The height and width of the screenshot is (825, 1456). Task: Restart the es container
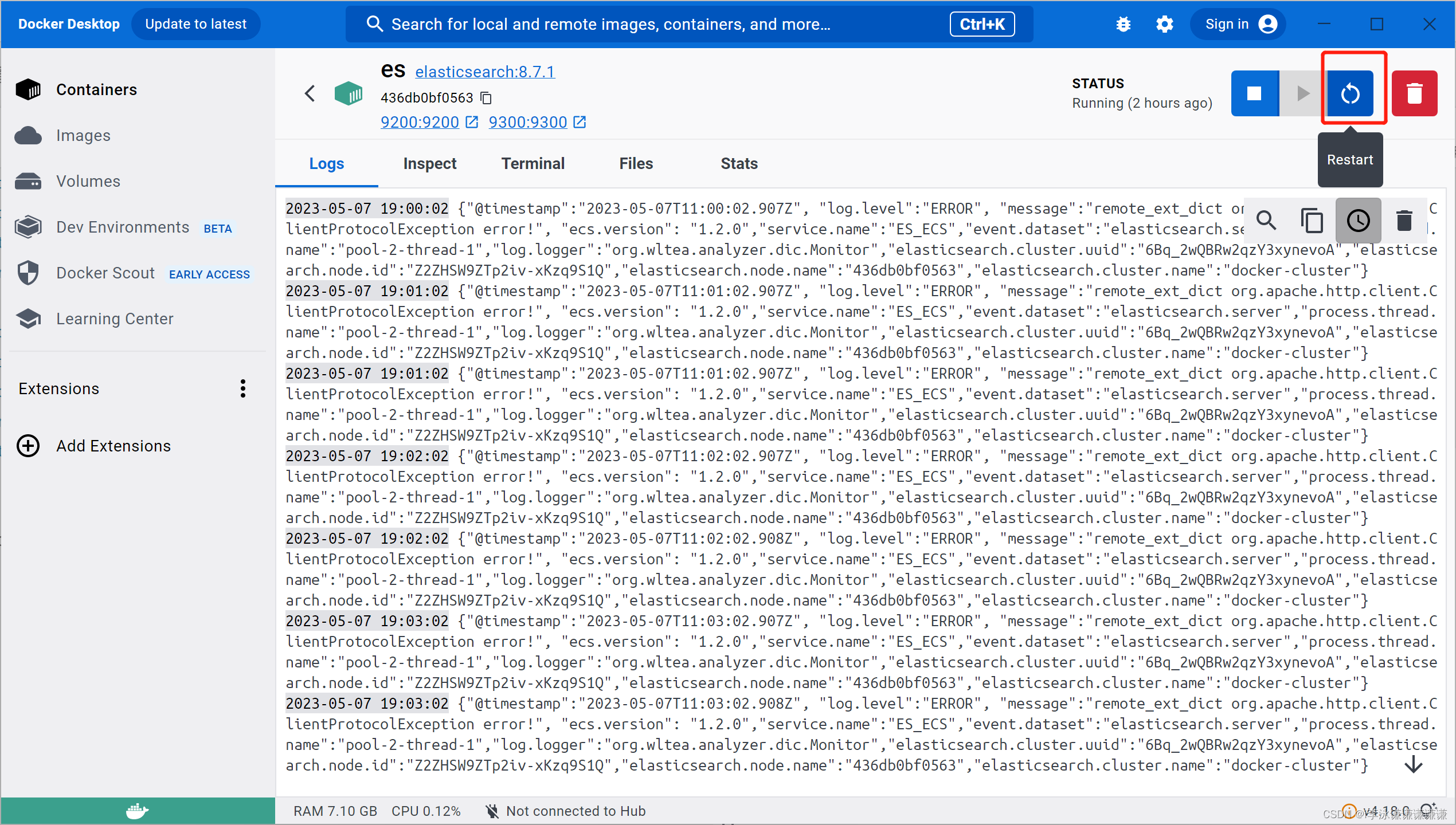click(x=1350, y=93)
